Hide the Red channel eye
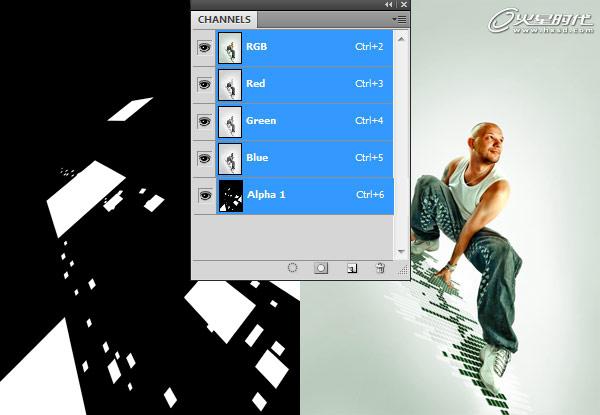Image resolution: width=600 pixels, height=415 pixels. [204, 84]
